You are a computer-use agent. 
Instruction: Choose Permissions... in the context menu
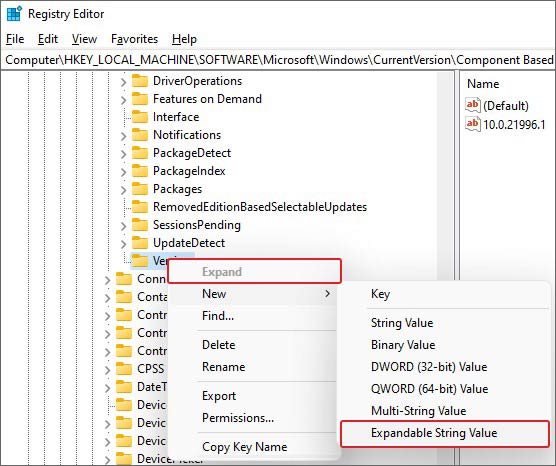[x=253, y=418]
